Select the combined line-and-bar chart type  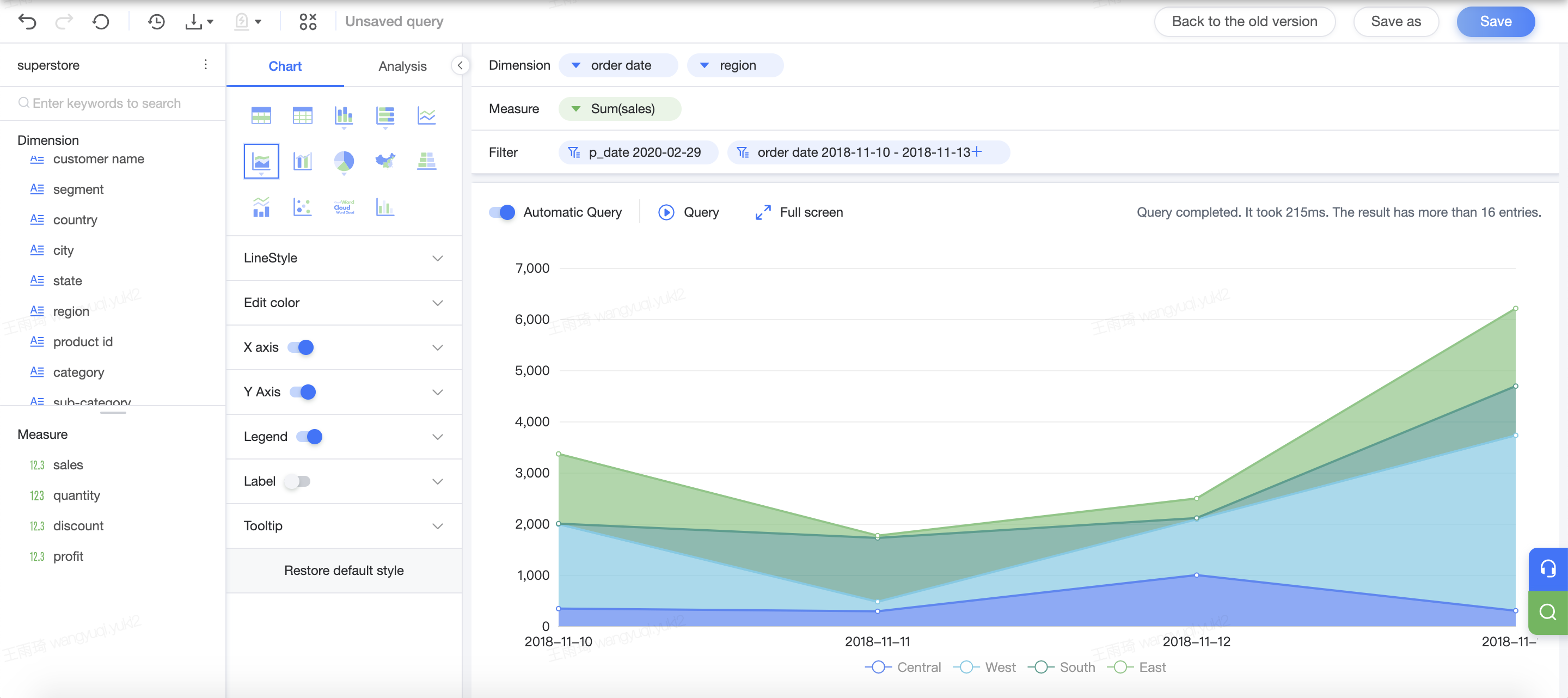coord(261,207)
